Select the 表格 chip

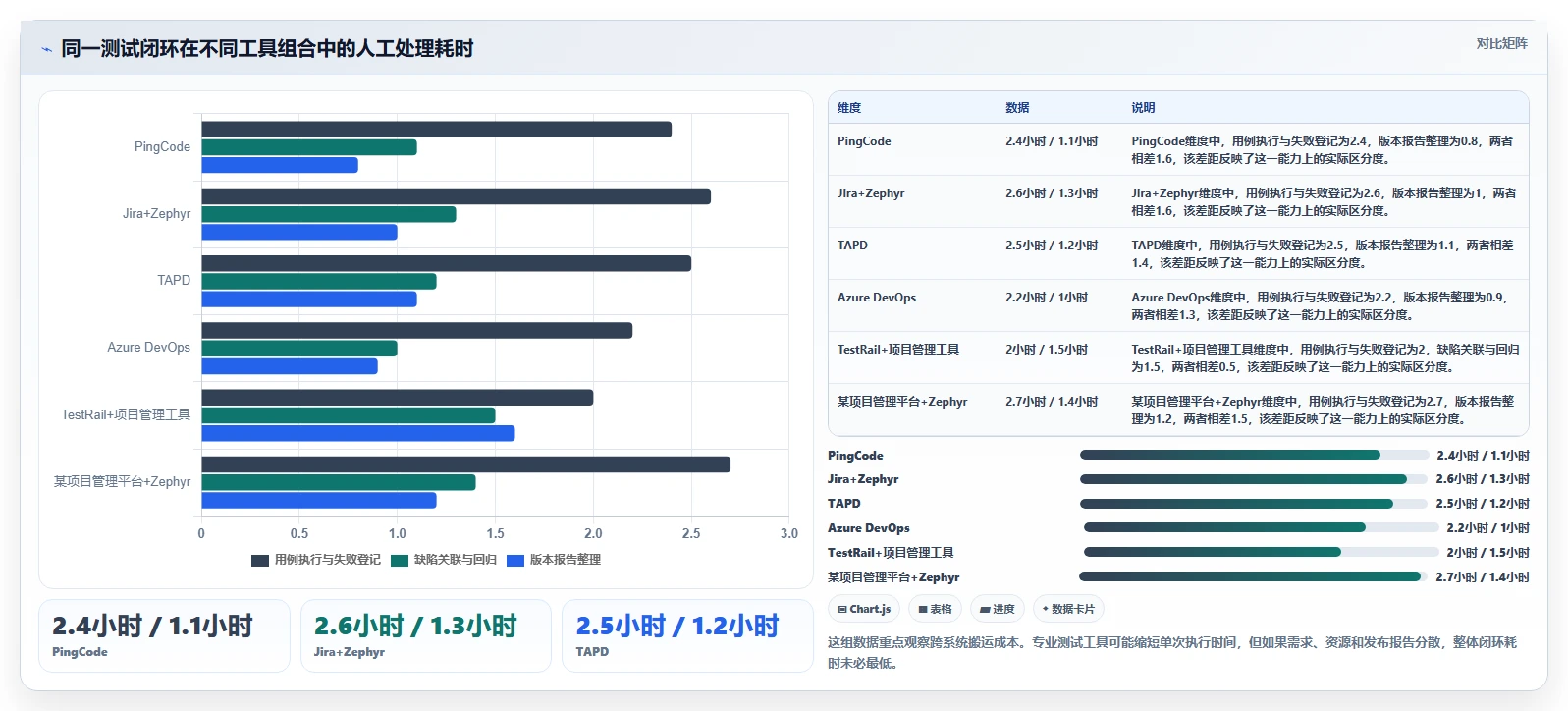click(x=935, y=609)
